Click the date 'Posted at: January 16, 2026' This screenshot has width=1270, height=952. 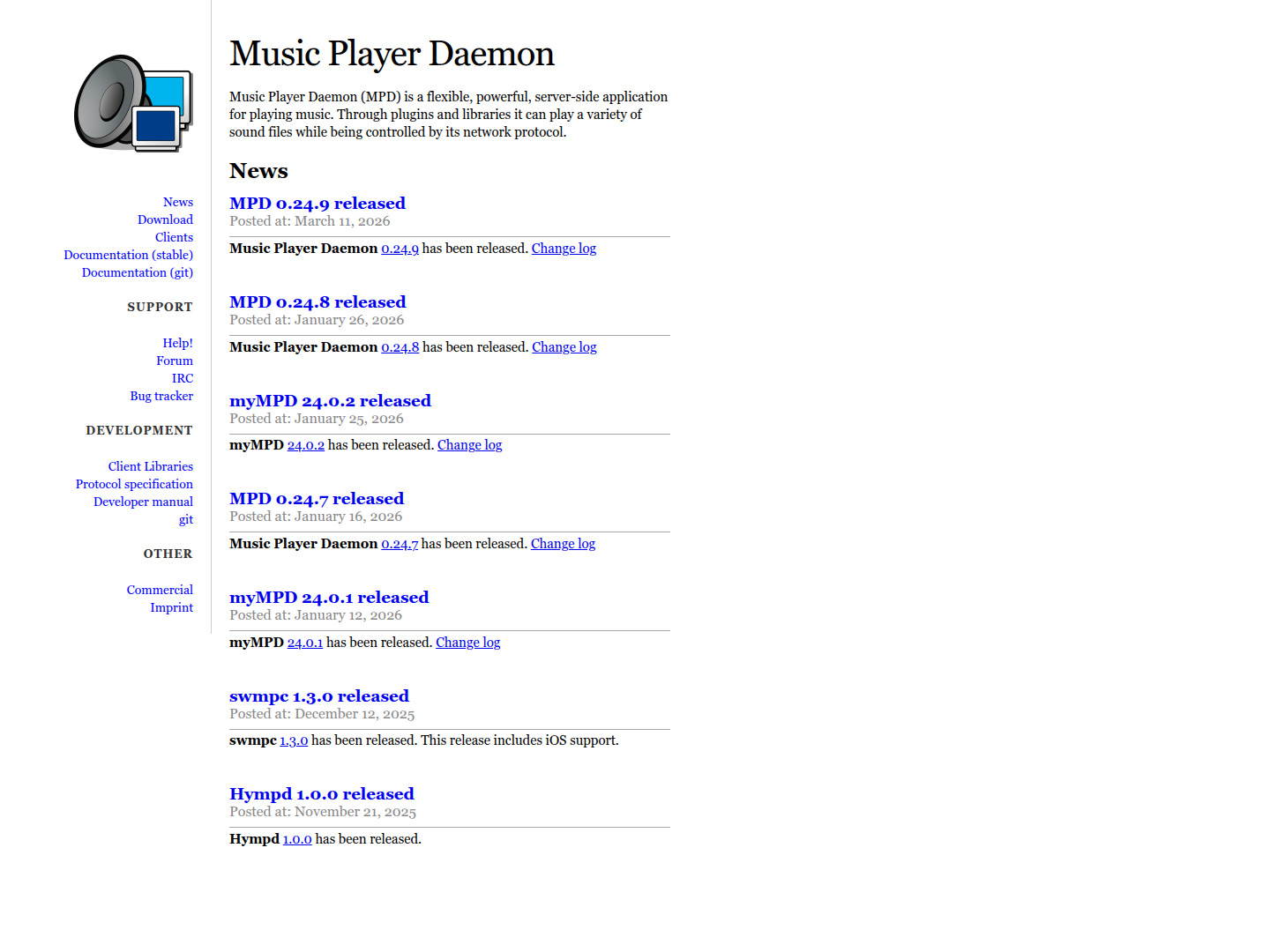(x=316, y=517)
